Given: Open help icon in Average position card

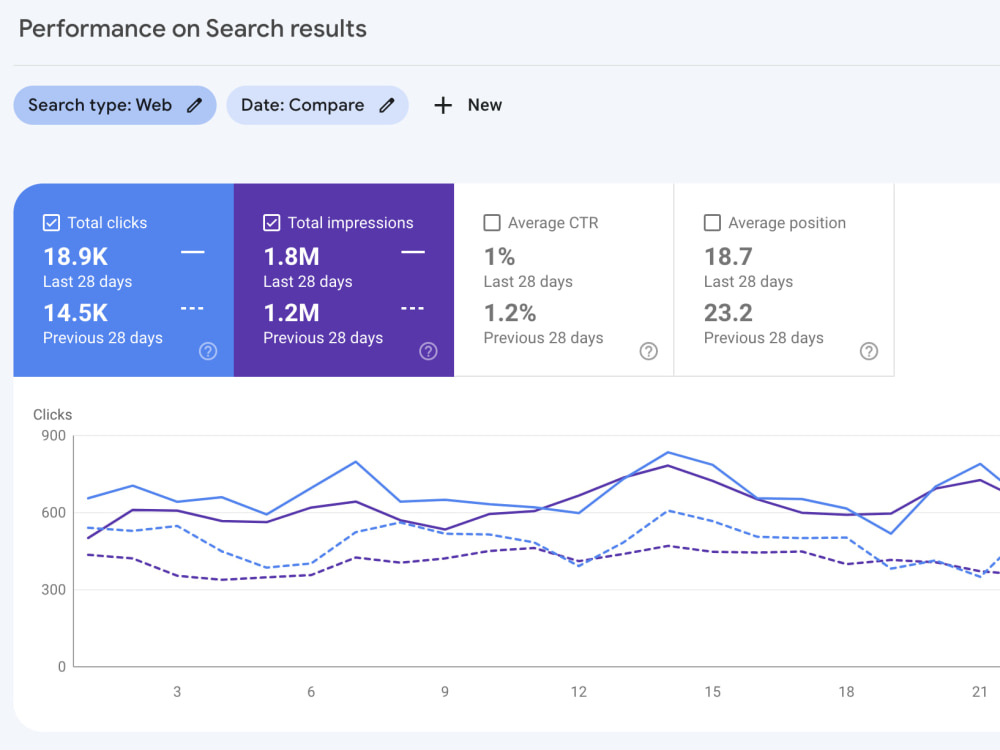Looking at the screenshot, I should tap(869, 351).
